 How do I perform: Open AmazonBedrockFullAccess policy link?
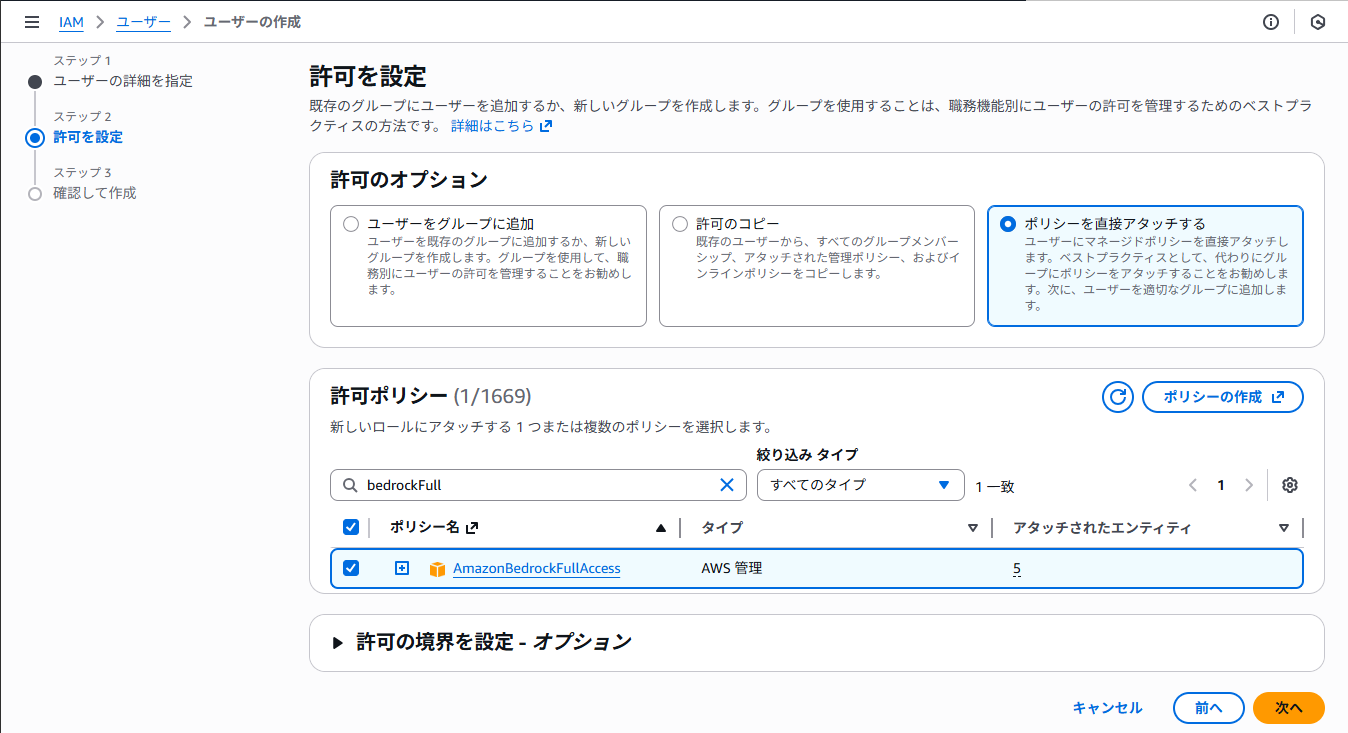(537, 568)
